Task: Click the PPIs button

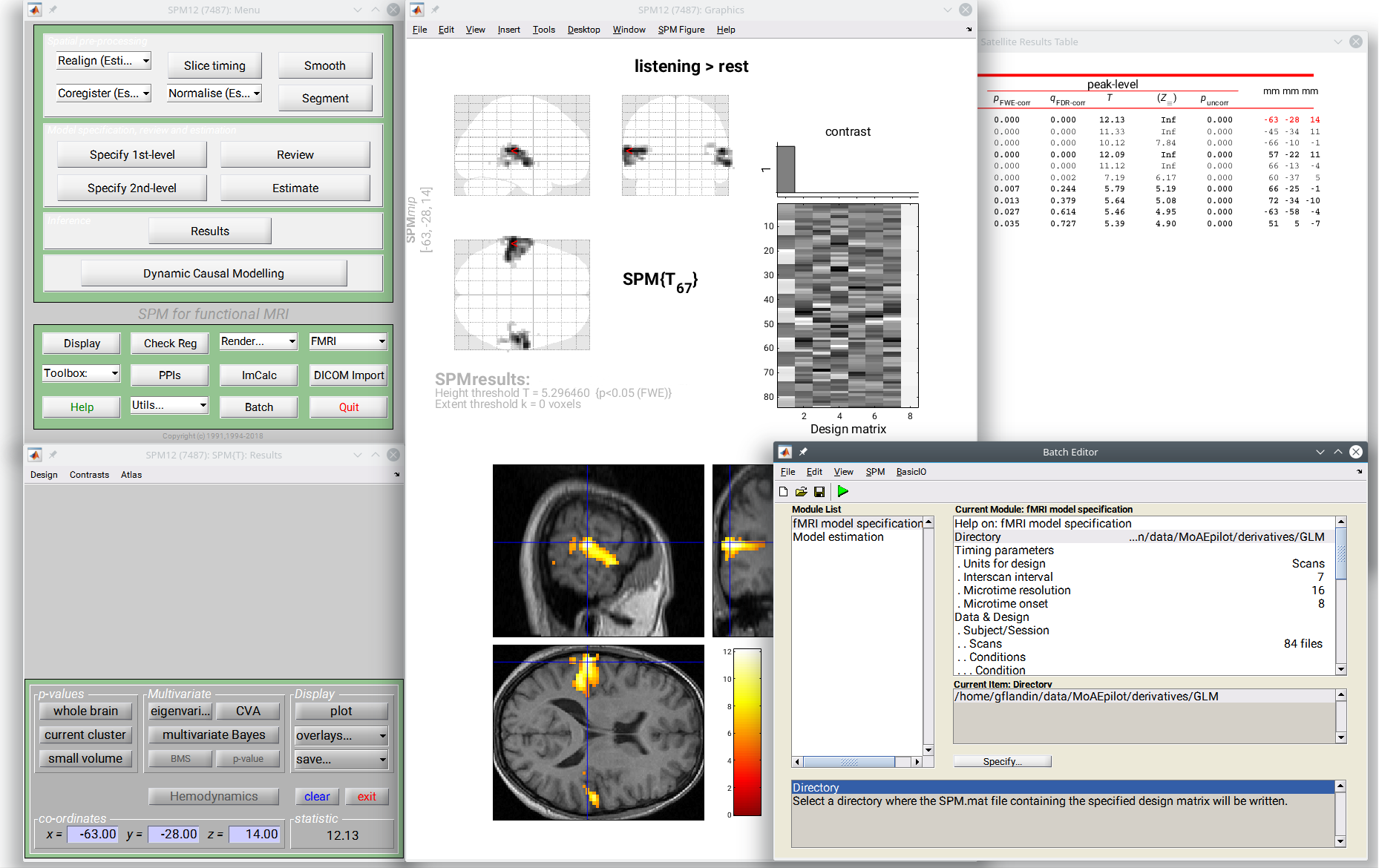Action: [170, 375]
